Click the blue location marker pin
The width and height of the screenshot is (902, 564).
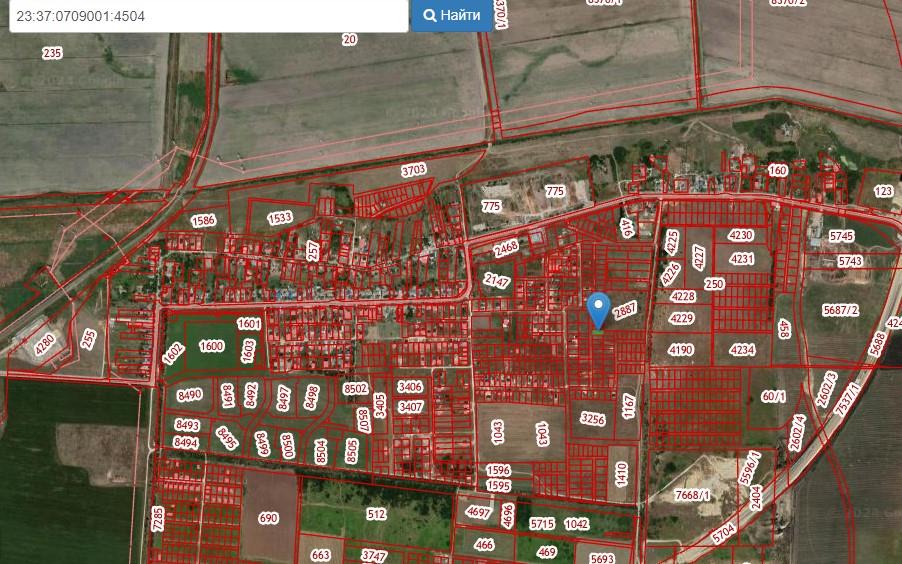(x=598, y=310)
